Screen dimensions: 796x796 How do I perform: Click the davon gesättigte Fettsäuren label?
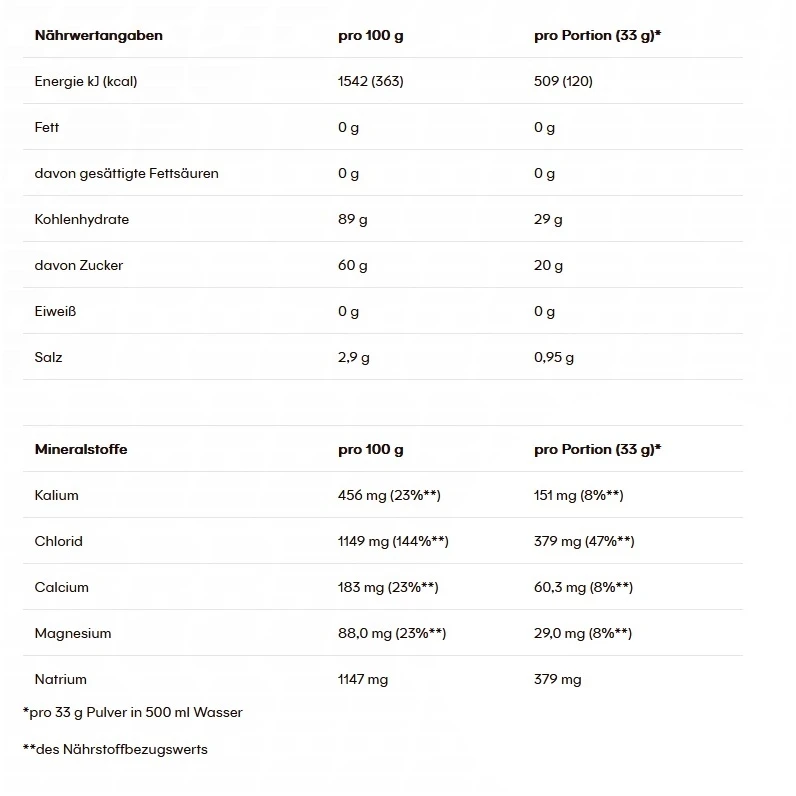pos(126,174)
